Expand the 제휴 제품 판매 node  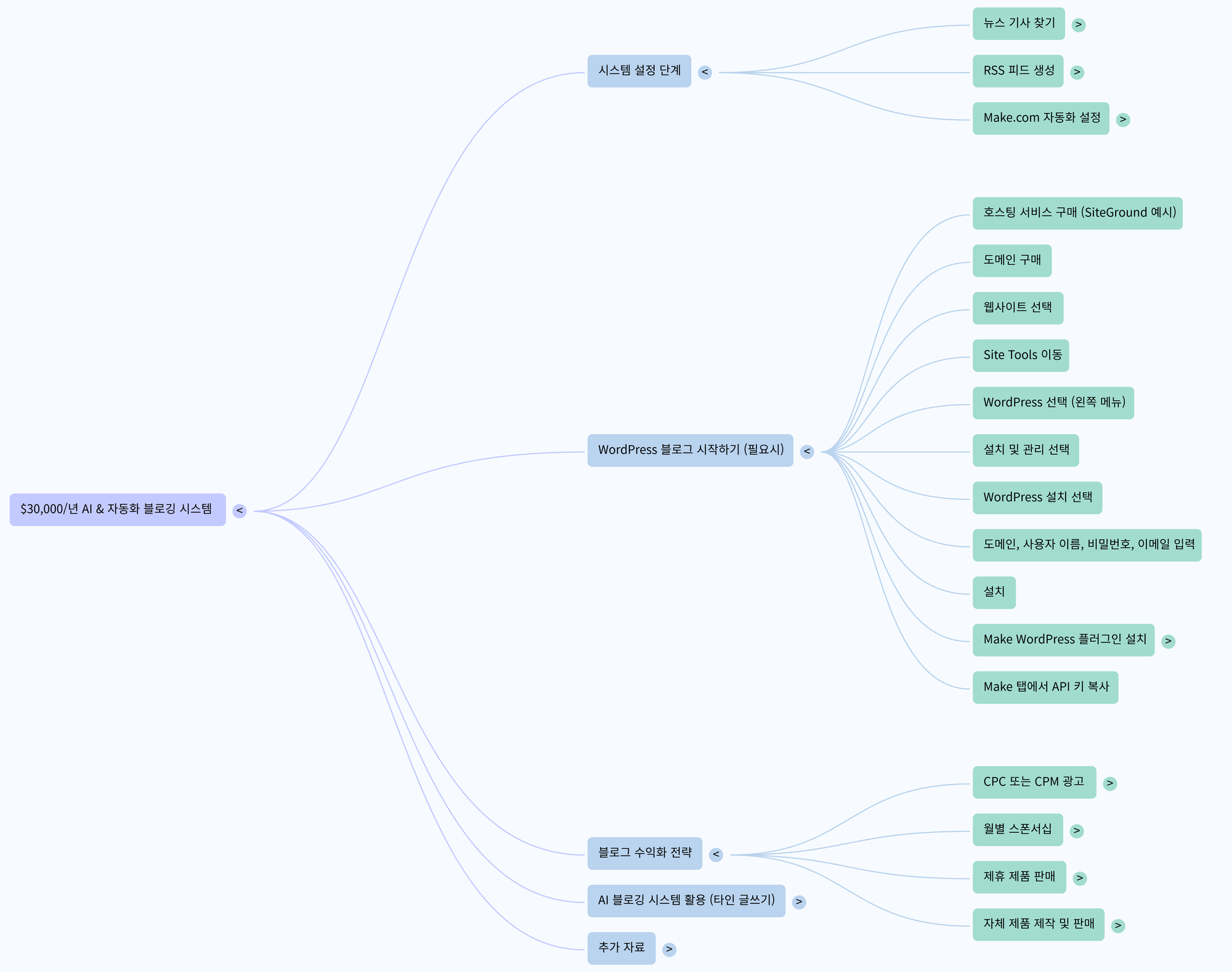coord(1080,878)
